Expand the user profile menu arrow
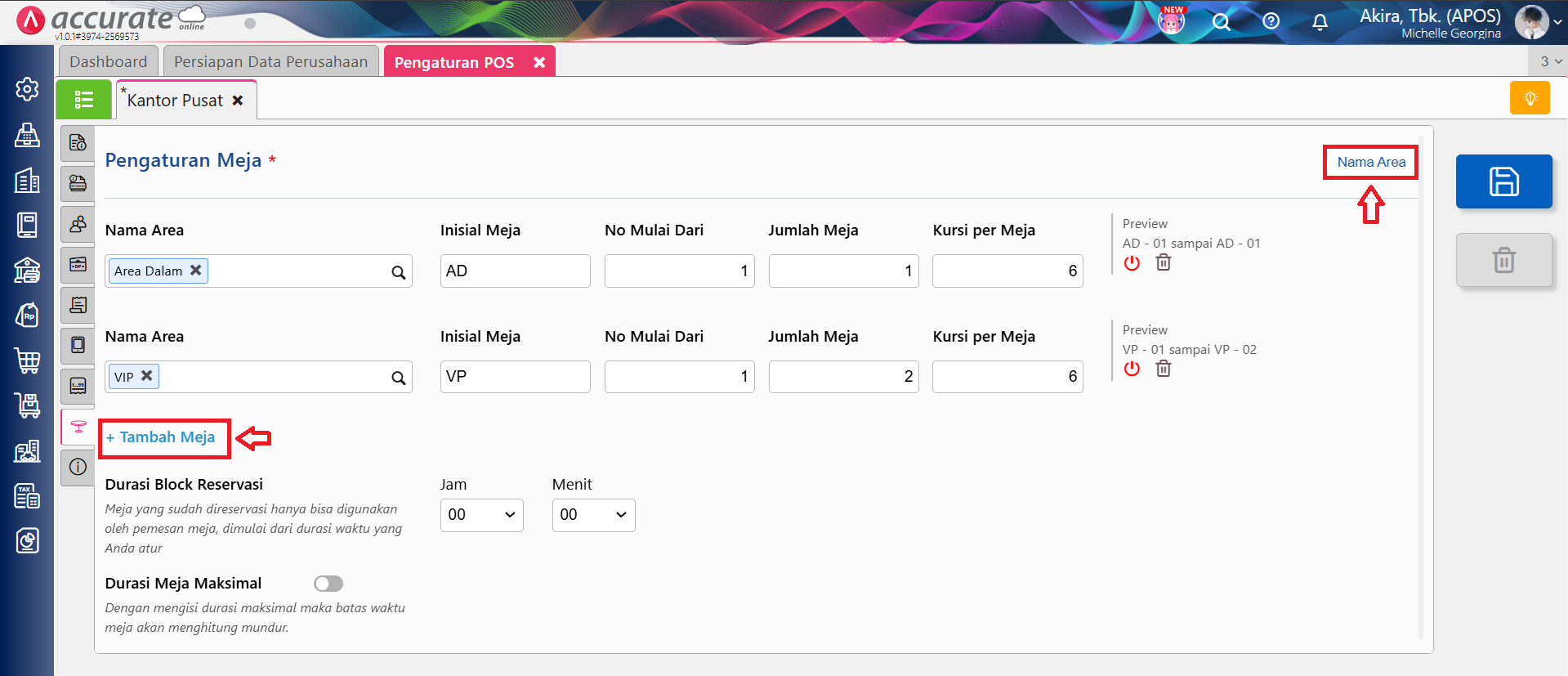 click(1557, 22)
